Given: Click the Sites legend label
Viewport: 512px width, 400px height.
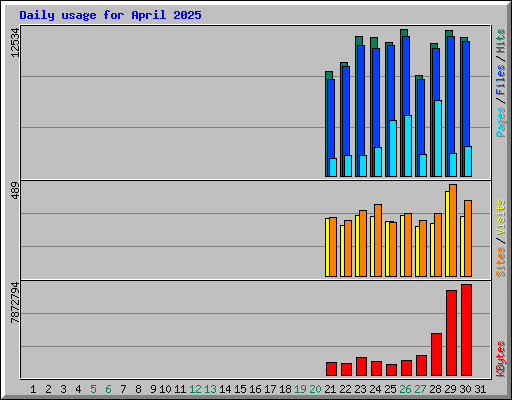Looking at the screenshot, I should point(500,262).
